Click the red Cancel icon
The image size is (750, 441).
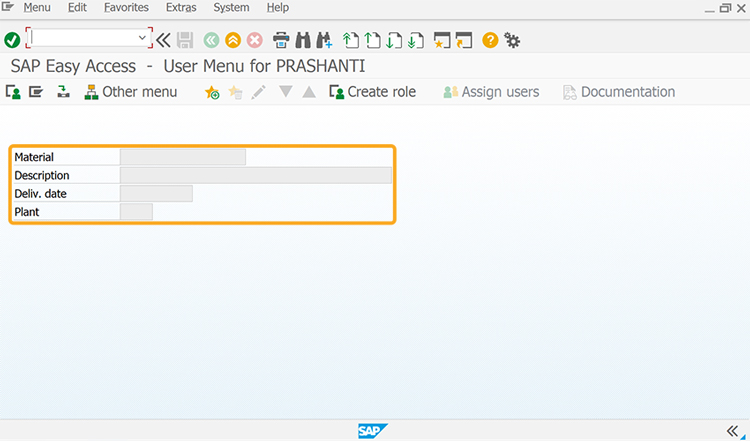[255, 40]
